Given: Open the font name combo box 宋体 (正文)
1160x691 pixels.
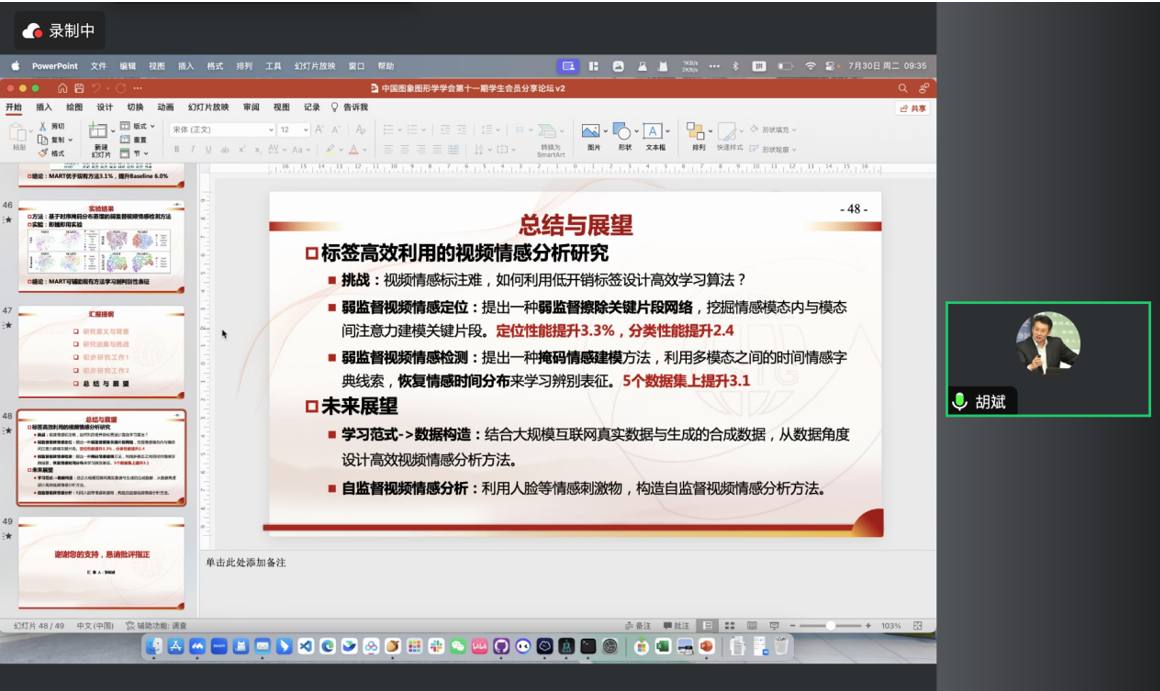Looking at the screenshot, I should point(223,129).
